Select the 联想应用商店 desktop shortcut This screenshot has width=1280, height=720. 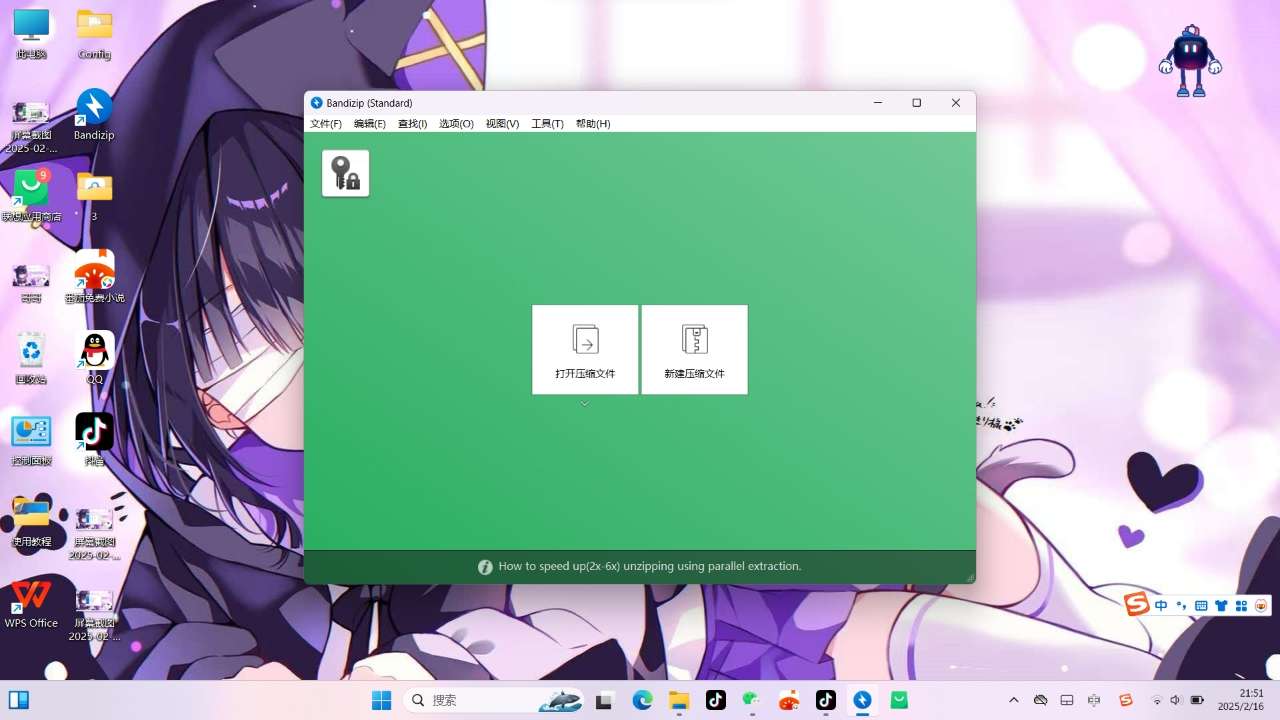[x=31, y=196]
